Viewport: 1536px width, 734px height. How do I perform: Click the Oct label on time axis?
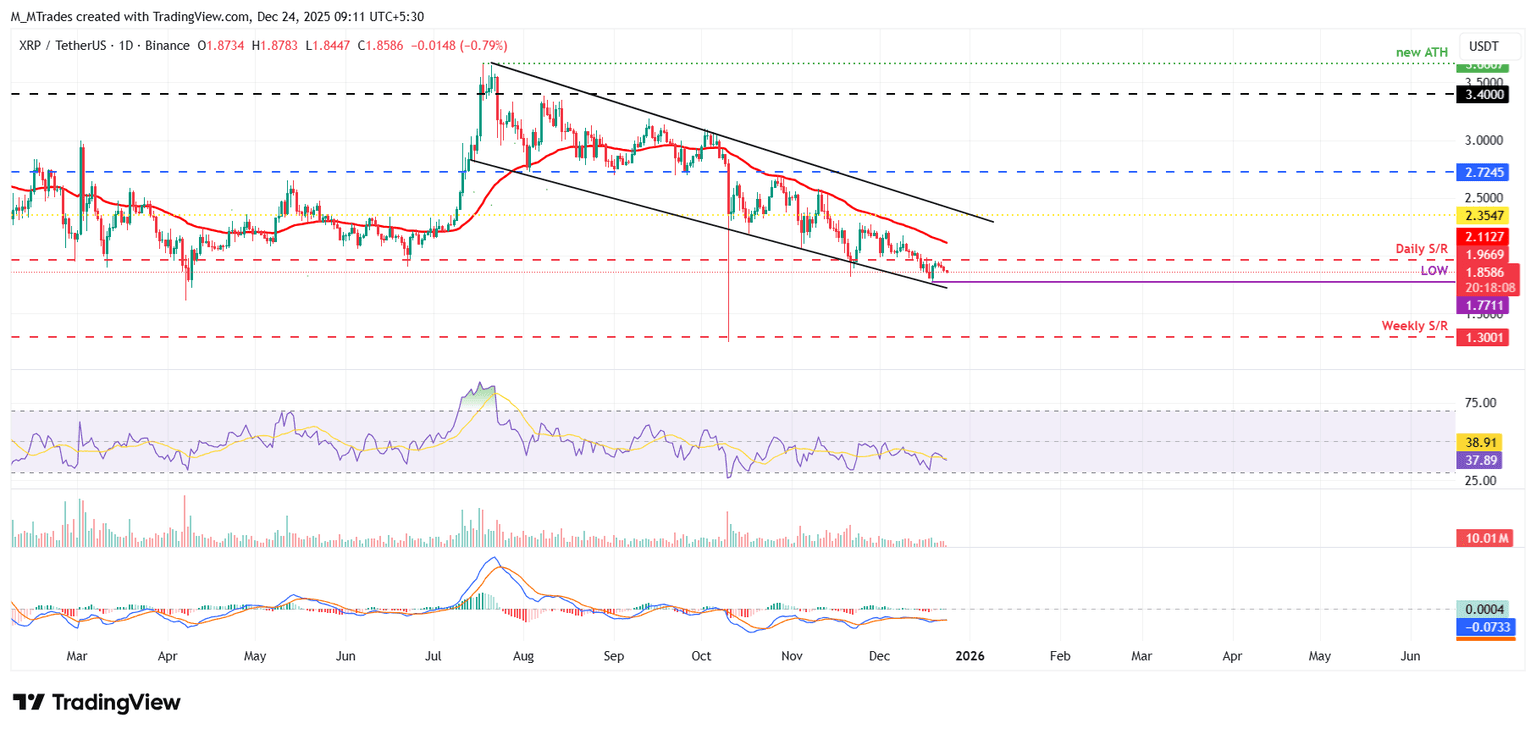(x=700, y=656)
